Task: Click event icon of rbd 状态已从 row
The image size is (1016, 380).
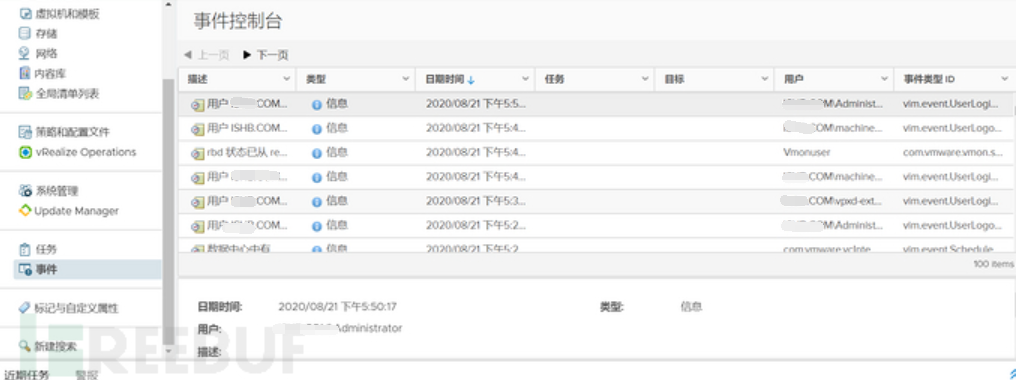Action: 197,153
